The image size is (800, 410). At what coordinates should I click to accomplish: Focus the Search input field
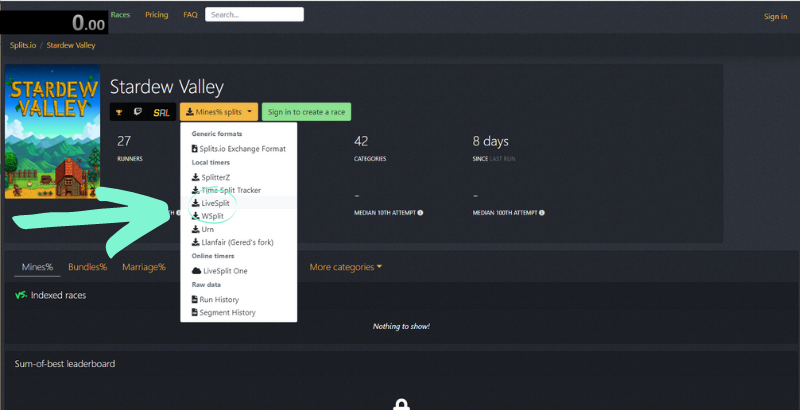click(x=254, y=15)
